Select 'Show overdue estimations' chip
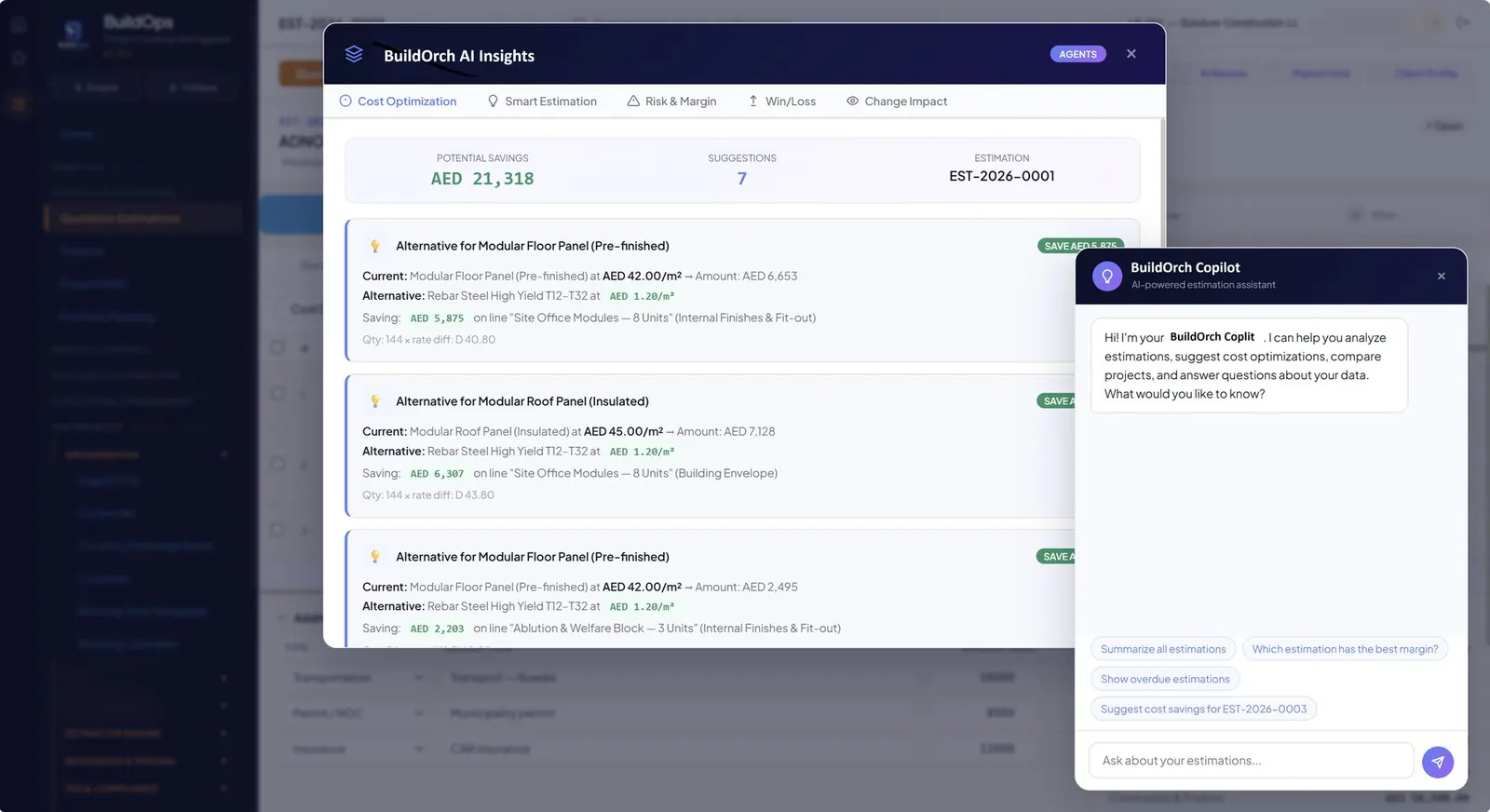1490x812 pixels. [1165, 679]
